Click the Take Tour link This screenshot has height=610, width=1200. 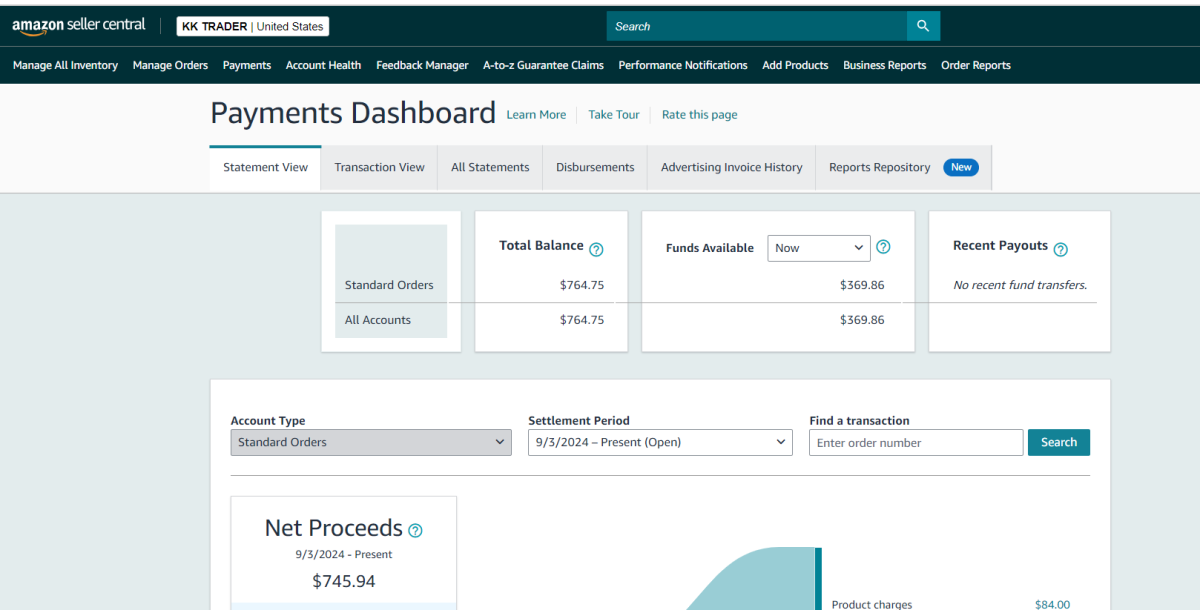614,115
